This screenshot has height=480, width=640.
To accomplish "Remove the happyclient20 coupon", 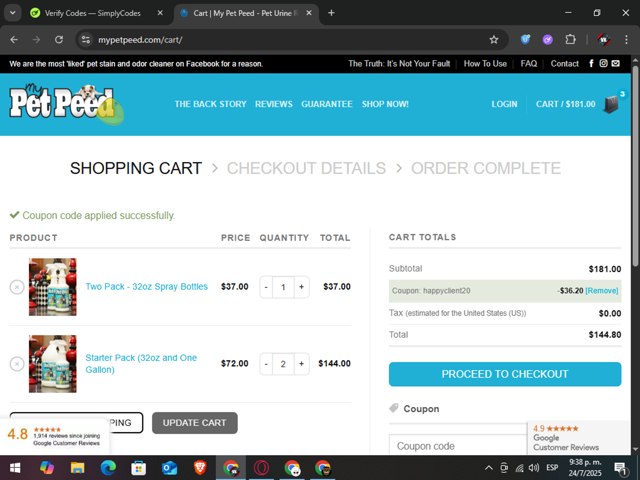I will pyautogui.click(x=602, y=291).
